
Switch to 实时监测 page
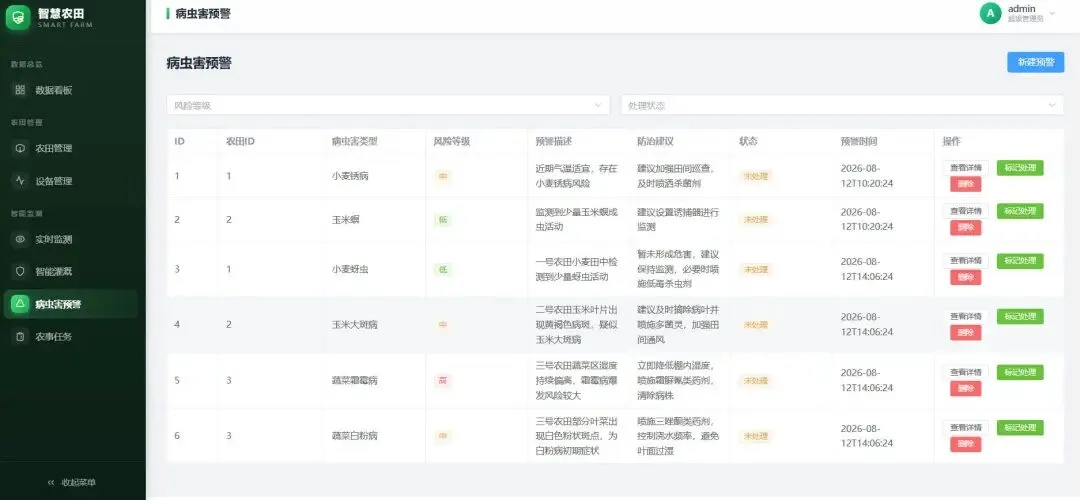tap(71, 239)
